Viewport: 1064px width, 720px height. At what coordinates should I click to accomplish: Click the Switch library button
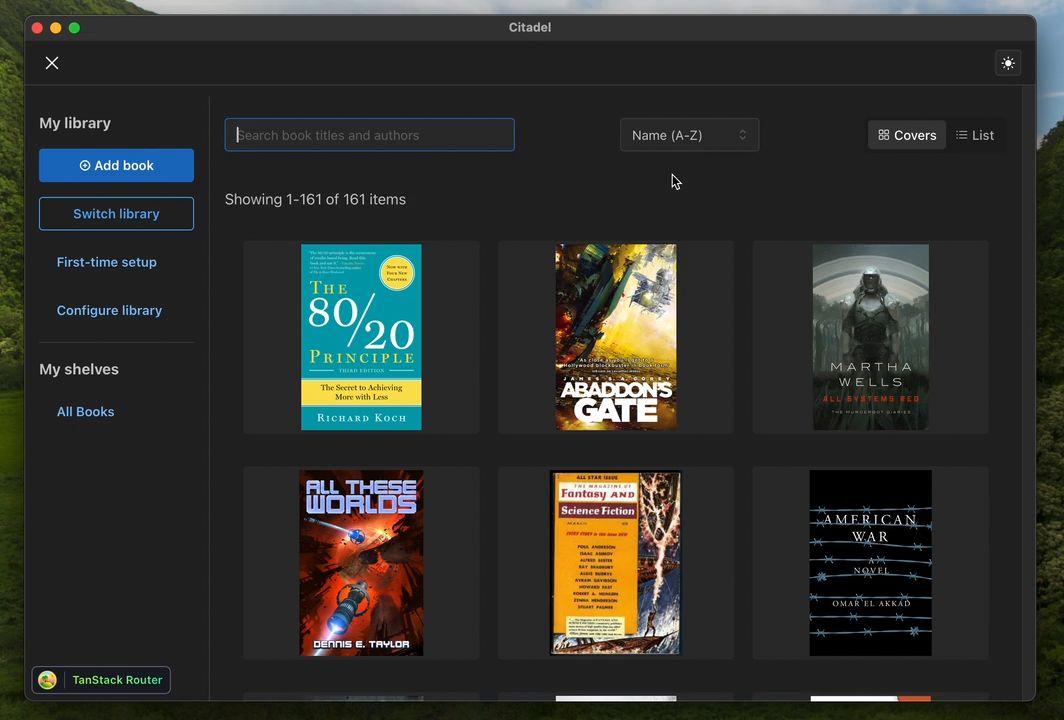click(x=116, y=213)
